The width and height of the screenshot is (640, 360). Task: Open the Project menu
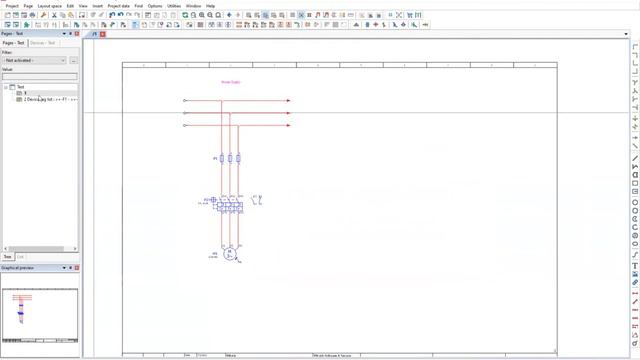pyautogui.click(x=12, y=6)
